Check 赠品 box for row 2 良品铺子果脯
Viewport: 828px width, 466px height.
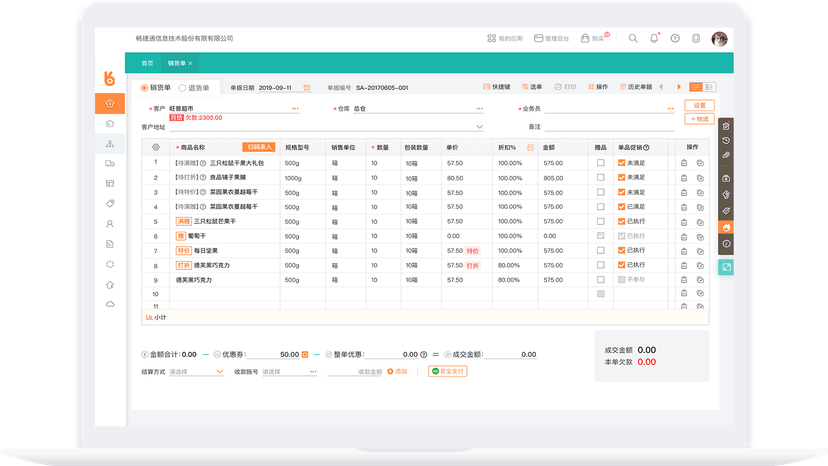click(600, 178)
